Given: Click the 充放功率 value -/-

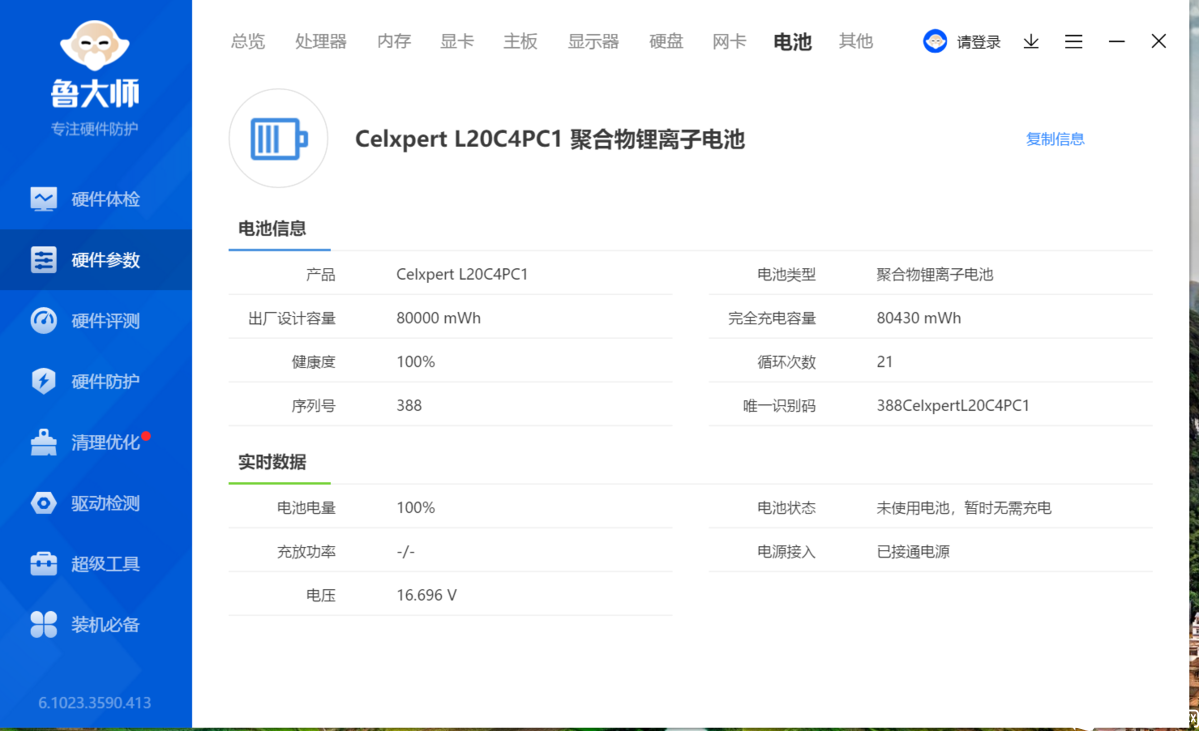Looking at the screenshot, I should coord(405,551).
